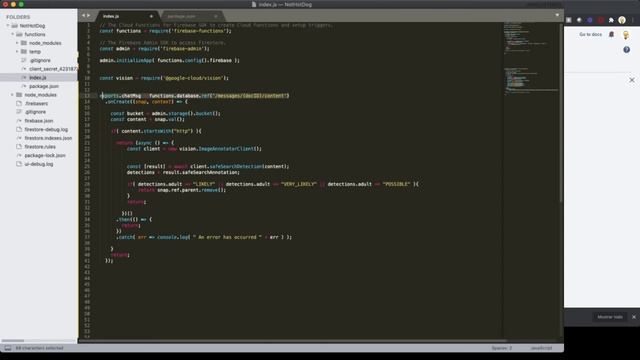
Task: Open the browser extensions puzzle icon
Action: pos(611,20)
